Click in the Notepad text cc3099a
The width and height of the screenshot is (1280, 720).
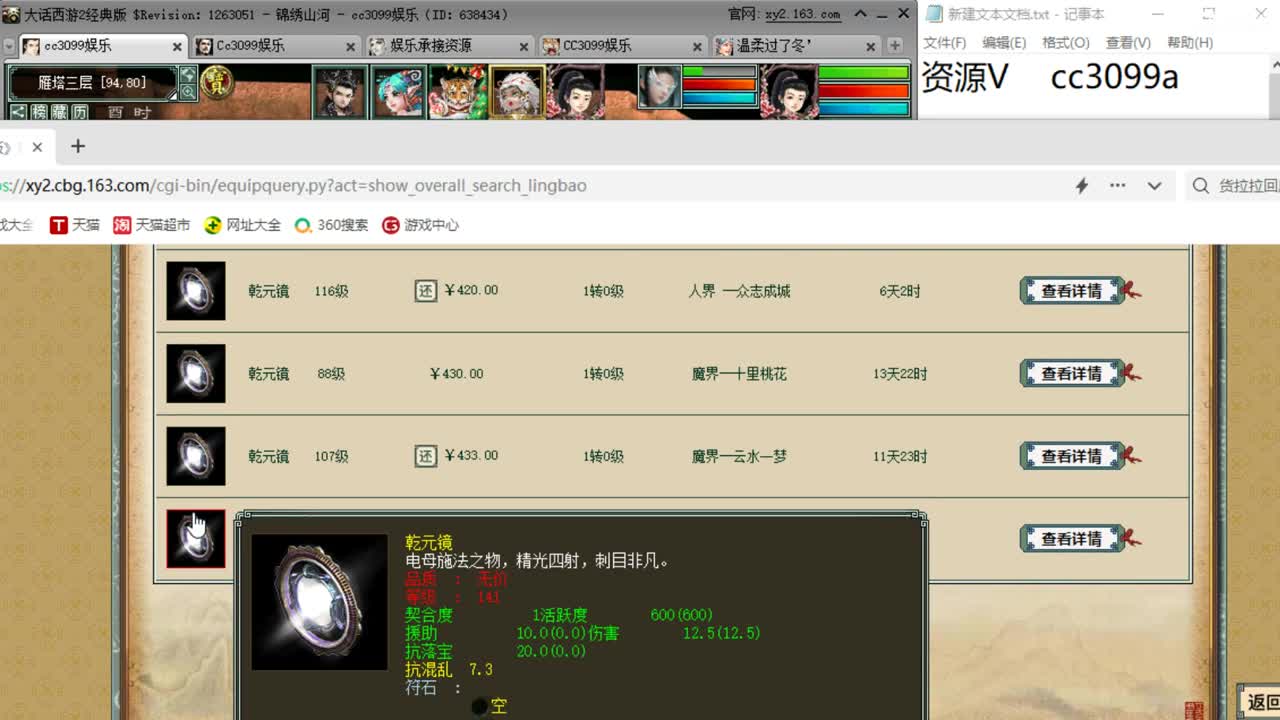tap(1114, 77)
